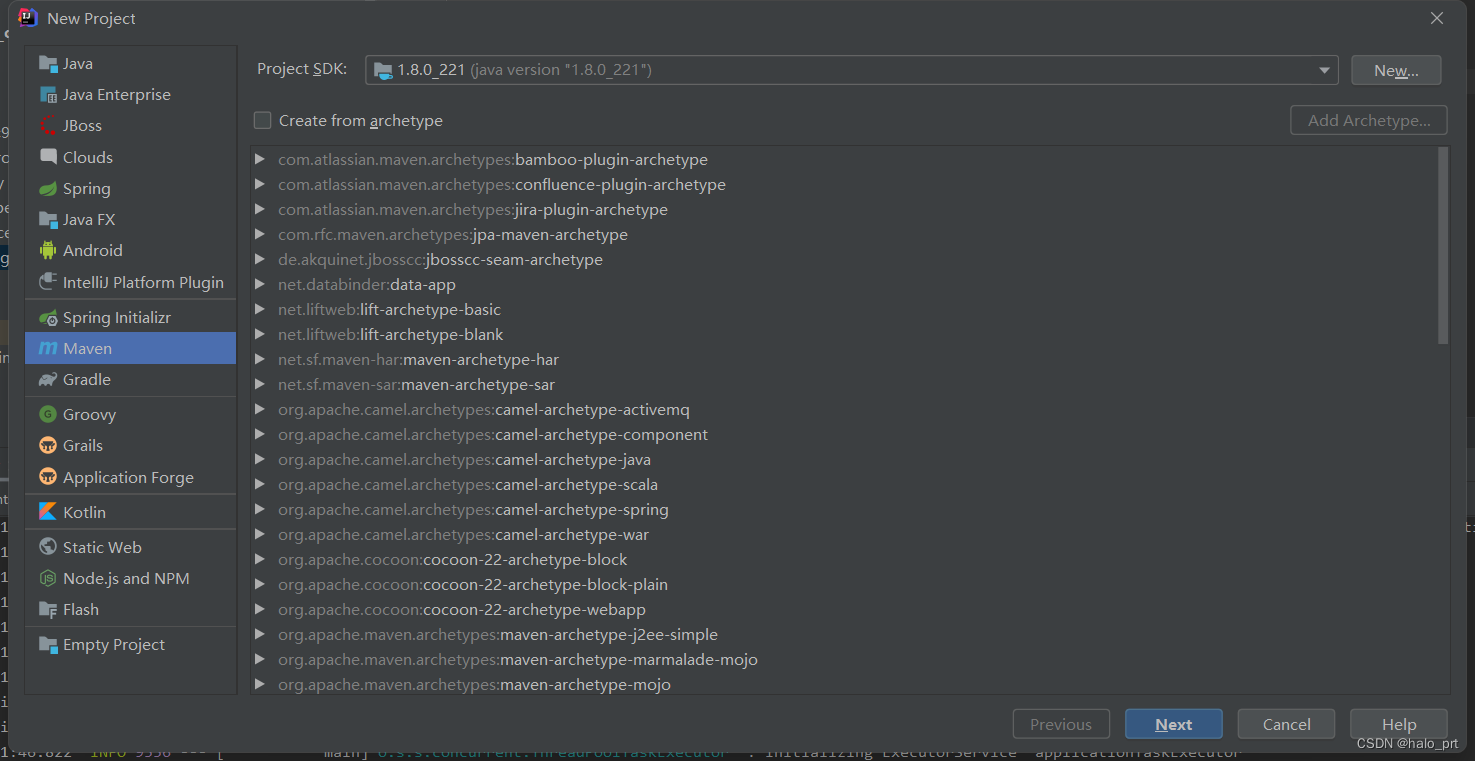The height and width of the screenshot is (761, 1475).
Task: Select maven-archetype-mojo row
Action: click(x=844, y=684)
